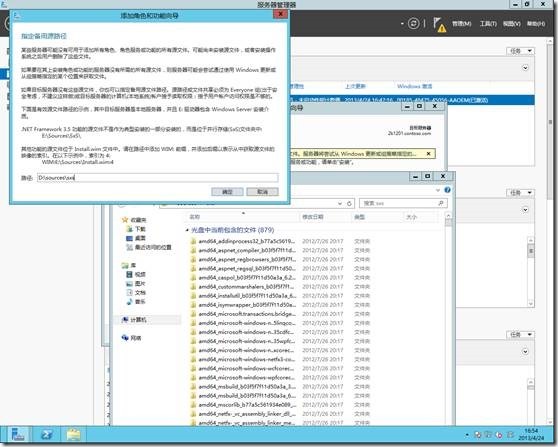Collapse the top section chevron in Server Manager
The height and width of the screenshot is (447, 558).
pos(525,68)
